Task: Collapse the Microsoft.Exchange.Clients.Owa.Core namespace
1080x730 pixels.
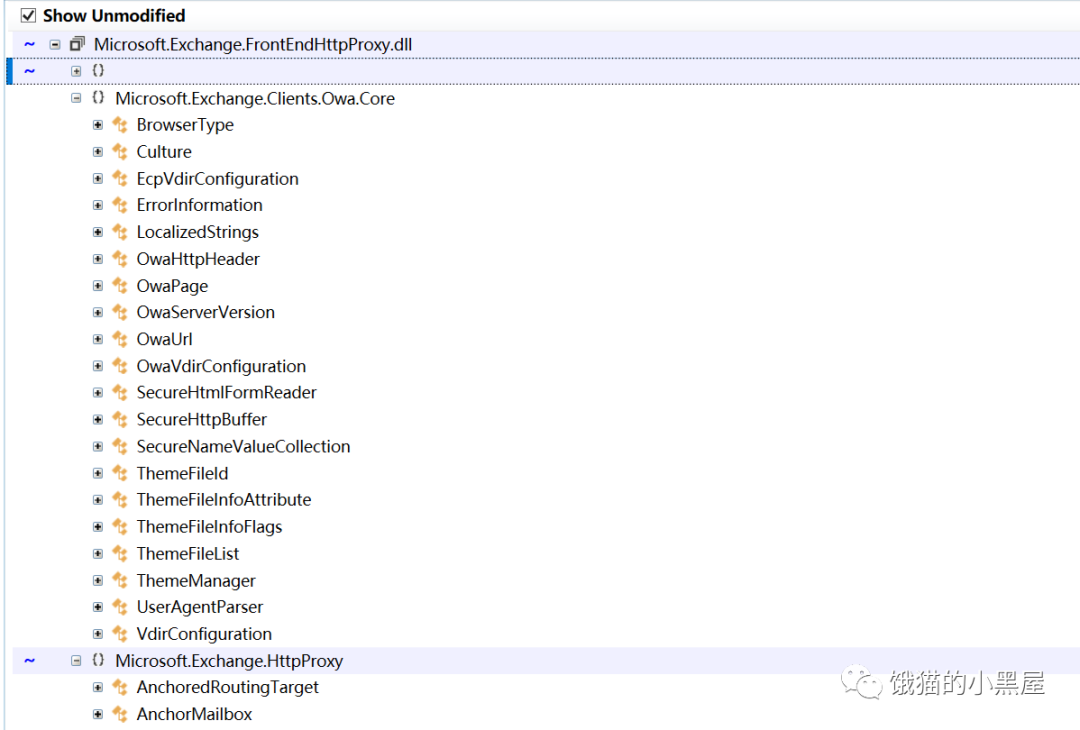Action: 76,98
